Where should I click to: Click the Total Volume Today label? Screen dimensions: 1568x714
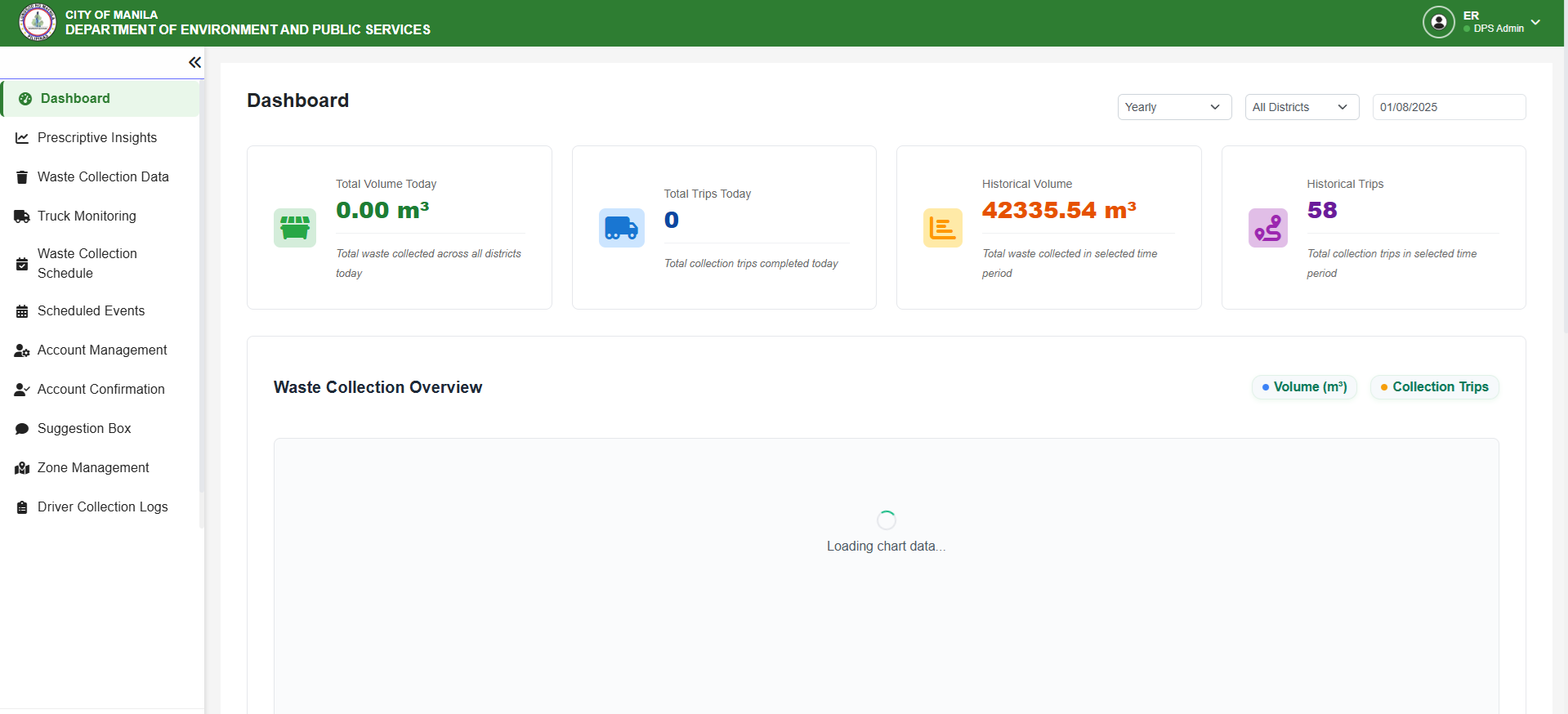[386, 184]
